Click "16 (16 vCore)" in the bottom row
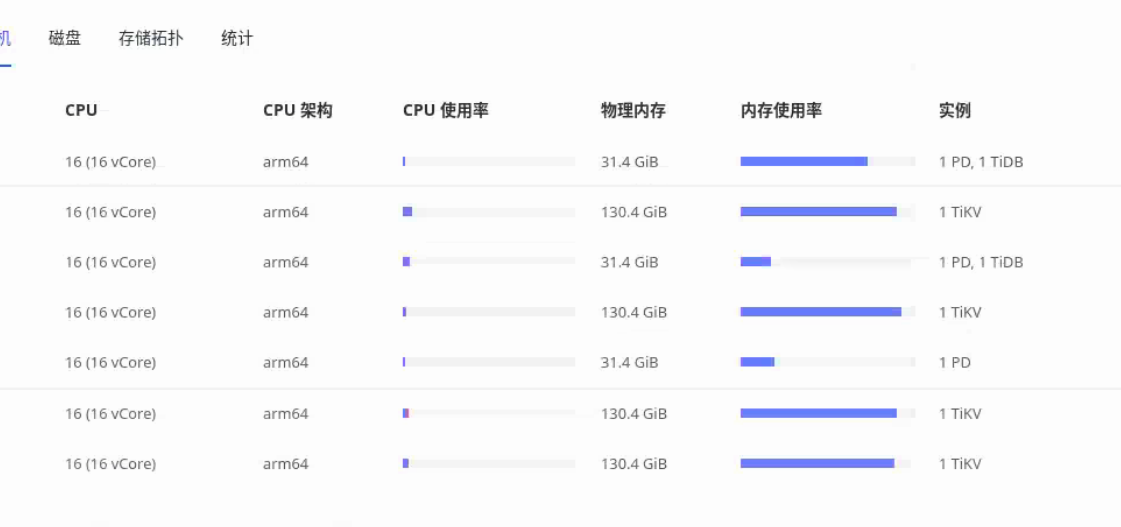The width and height of the screenshot is (1121, 527). click(x=110, y=464)
